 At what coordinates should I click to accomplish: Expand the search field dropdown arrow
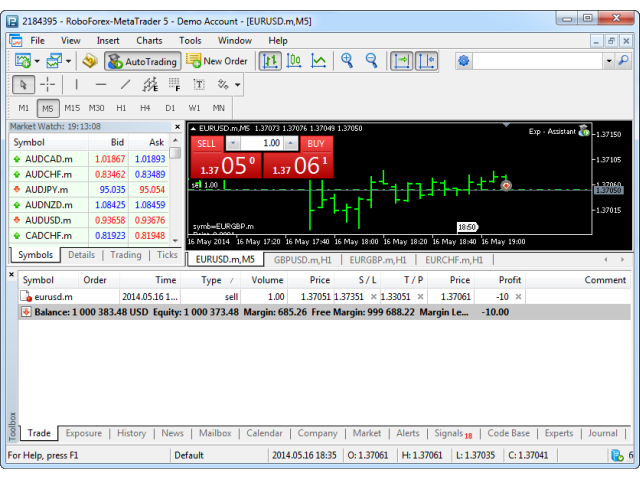609,61
